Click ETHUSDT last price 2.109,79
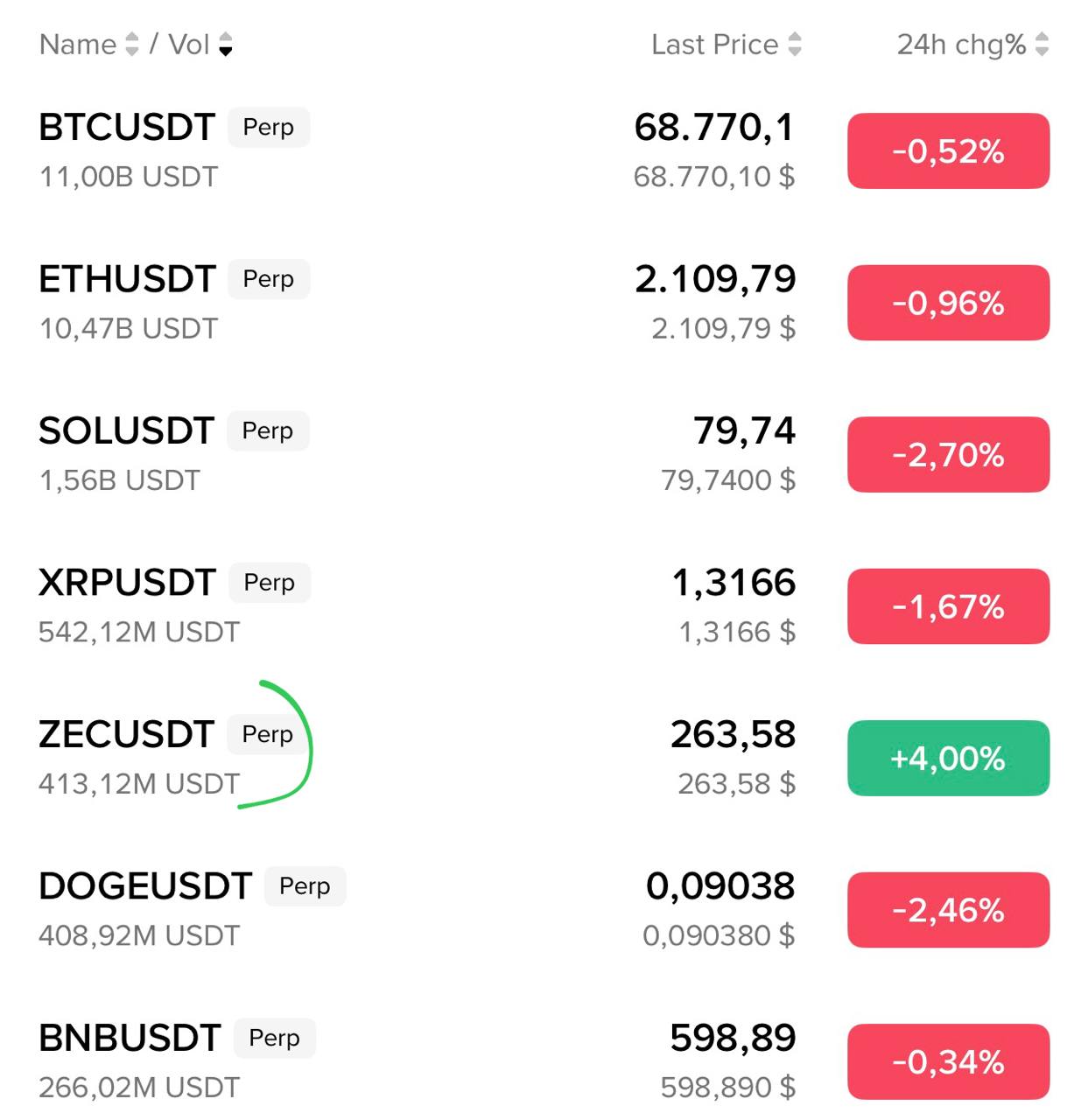The image size is (1088, 1120). click(x=715, y=279)
